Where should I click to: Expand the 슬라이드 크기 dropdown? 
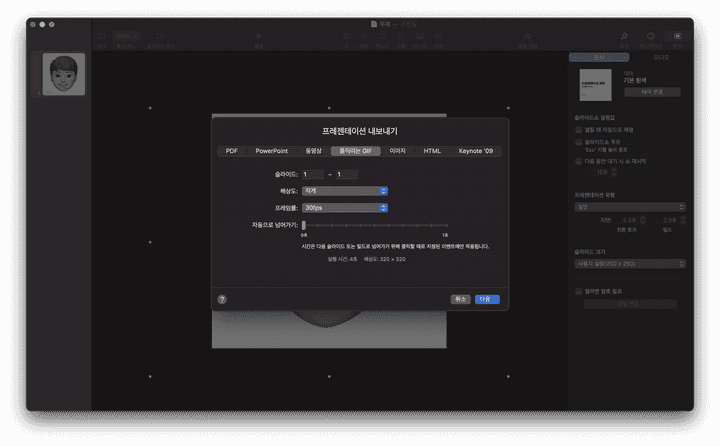630,263
